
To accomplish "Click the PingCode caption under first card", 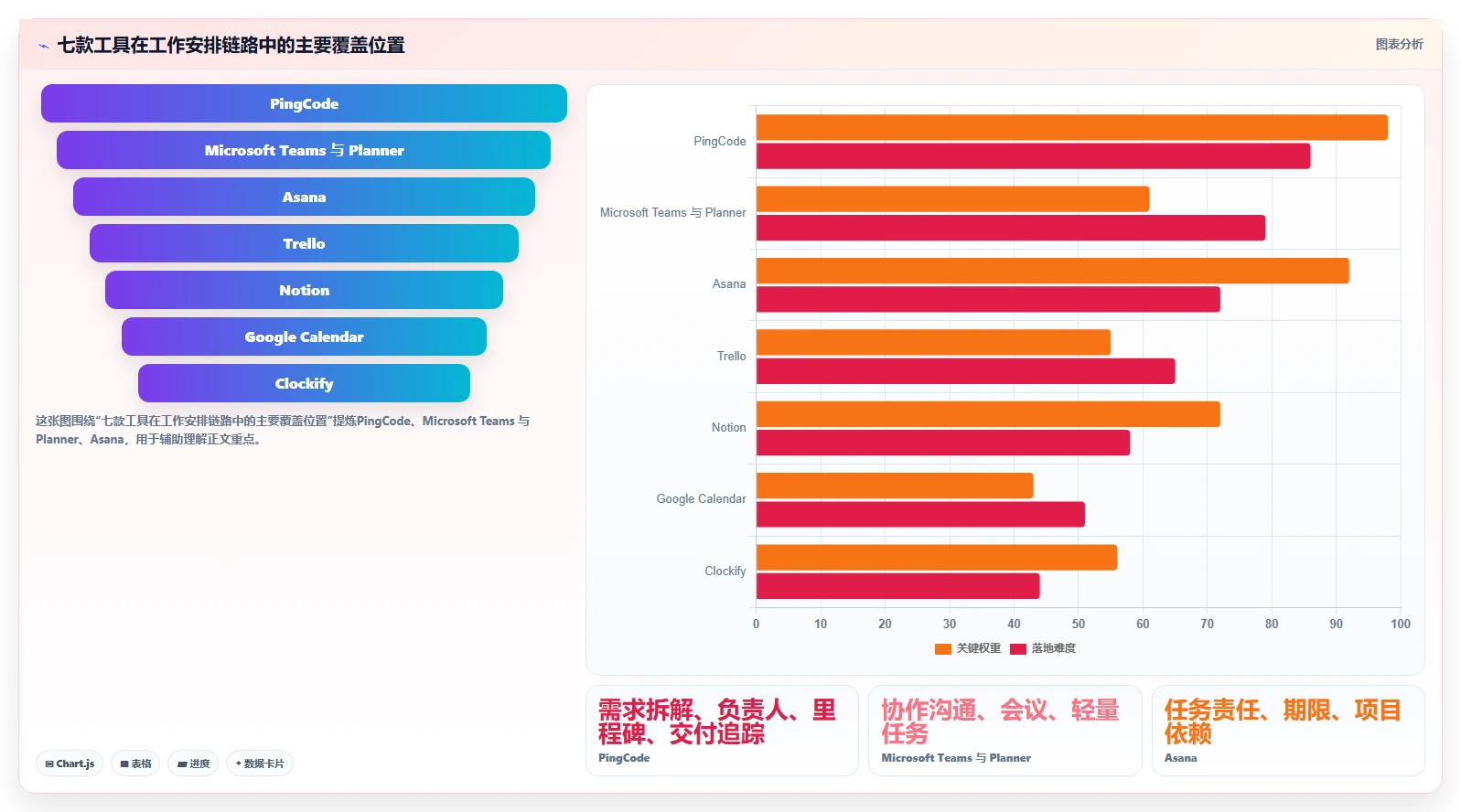I will click(x=624, y=758).
